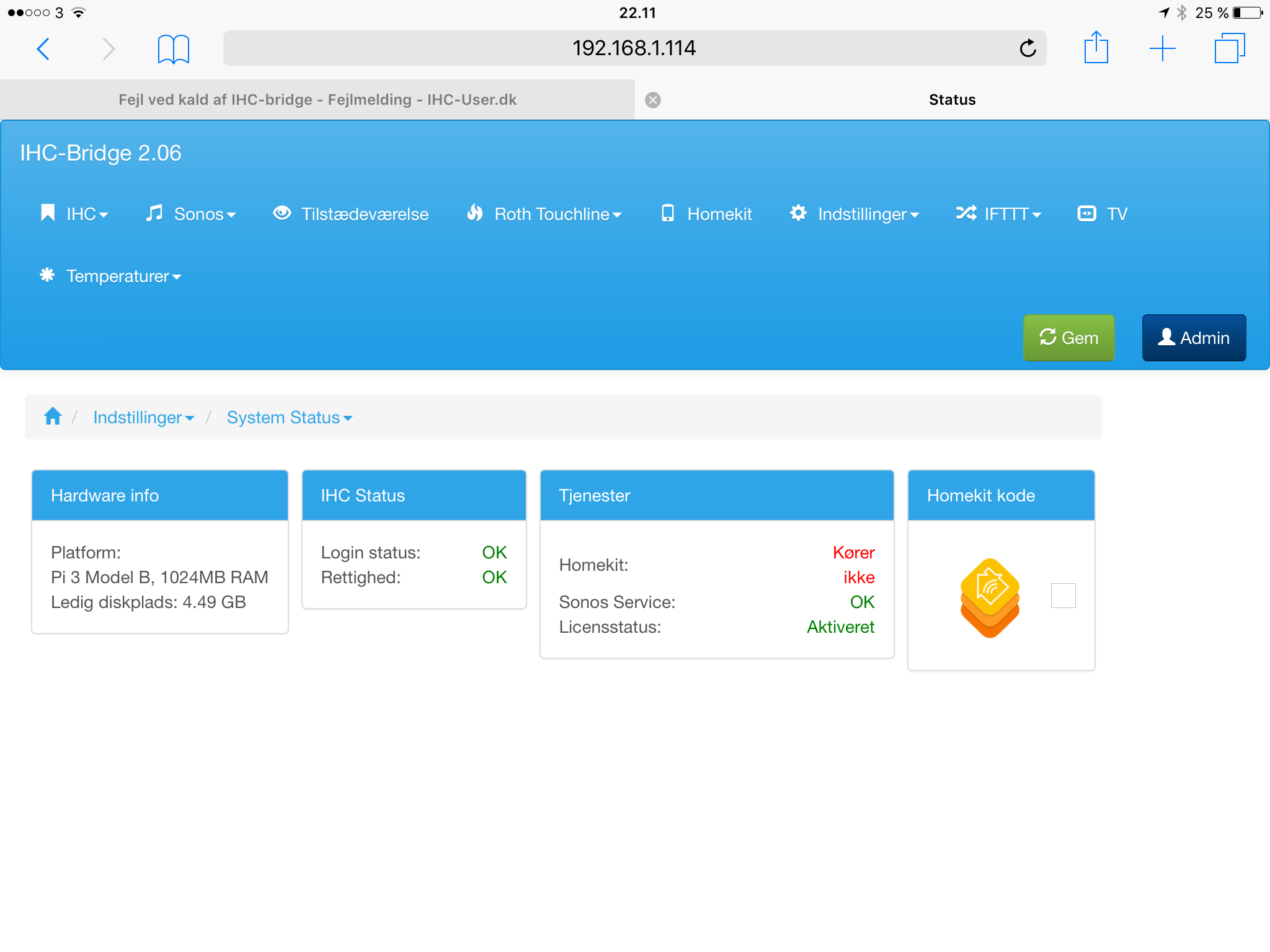Go back with Safari back arrow
1270x952 pixels.
point(43,49)
